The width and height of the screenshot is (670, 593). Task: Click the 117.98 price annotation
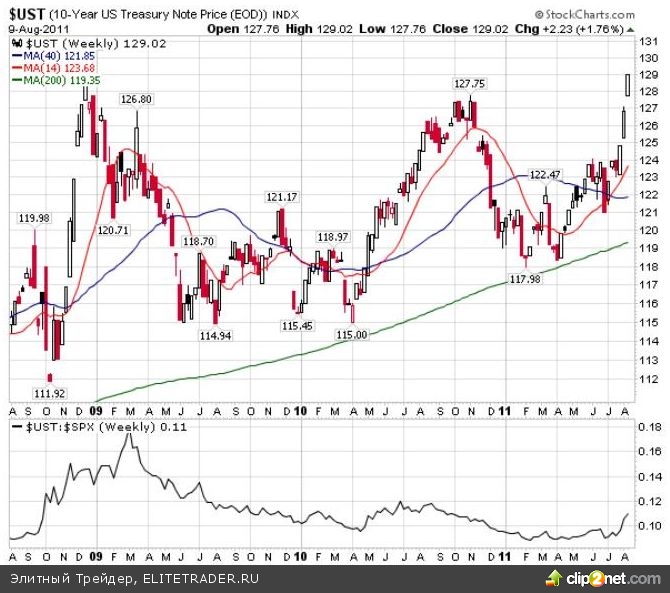pyautogui.click(x=525, y=279)
